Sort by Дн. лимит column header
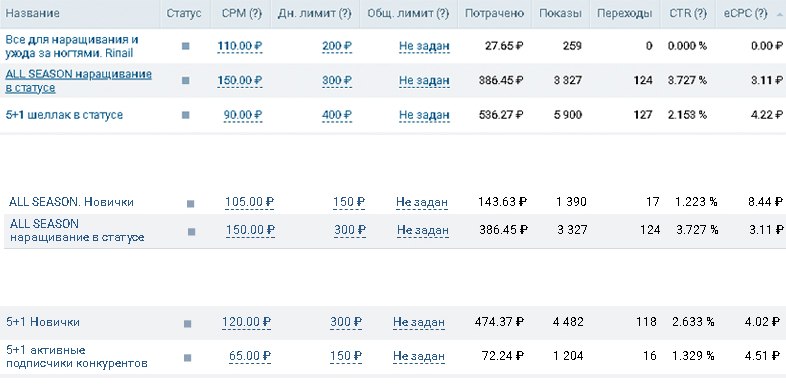This screenshot has width=786, height=385. click(314, 14)
